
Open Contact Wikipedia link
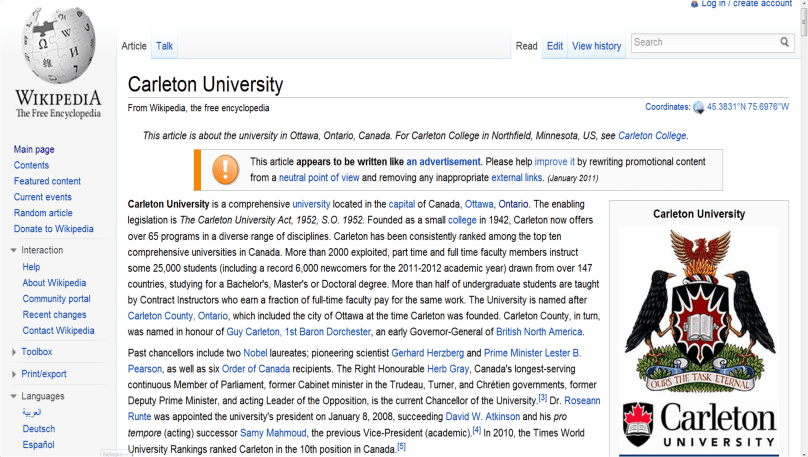[x=58, y=331]
